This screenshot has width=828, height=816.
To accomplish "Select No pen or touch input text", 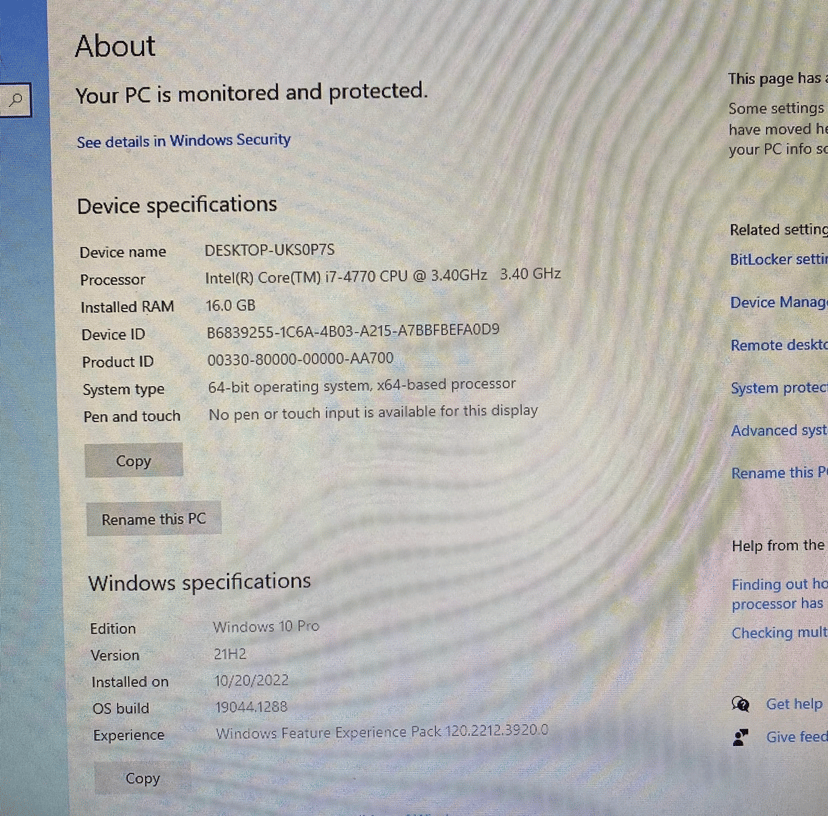I will pyautogui.click(x=373, y=412).
